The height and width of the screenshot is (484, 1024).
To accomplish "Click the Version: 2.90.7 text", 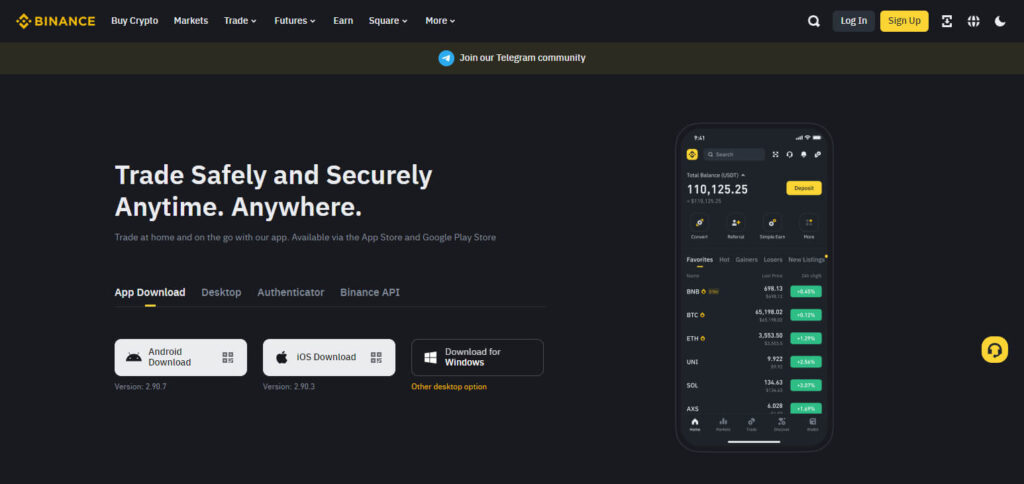I will pos(140,387).
